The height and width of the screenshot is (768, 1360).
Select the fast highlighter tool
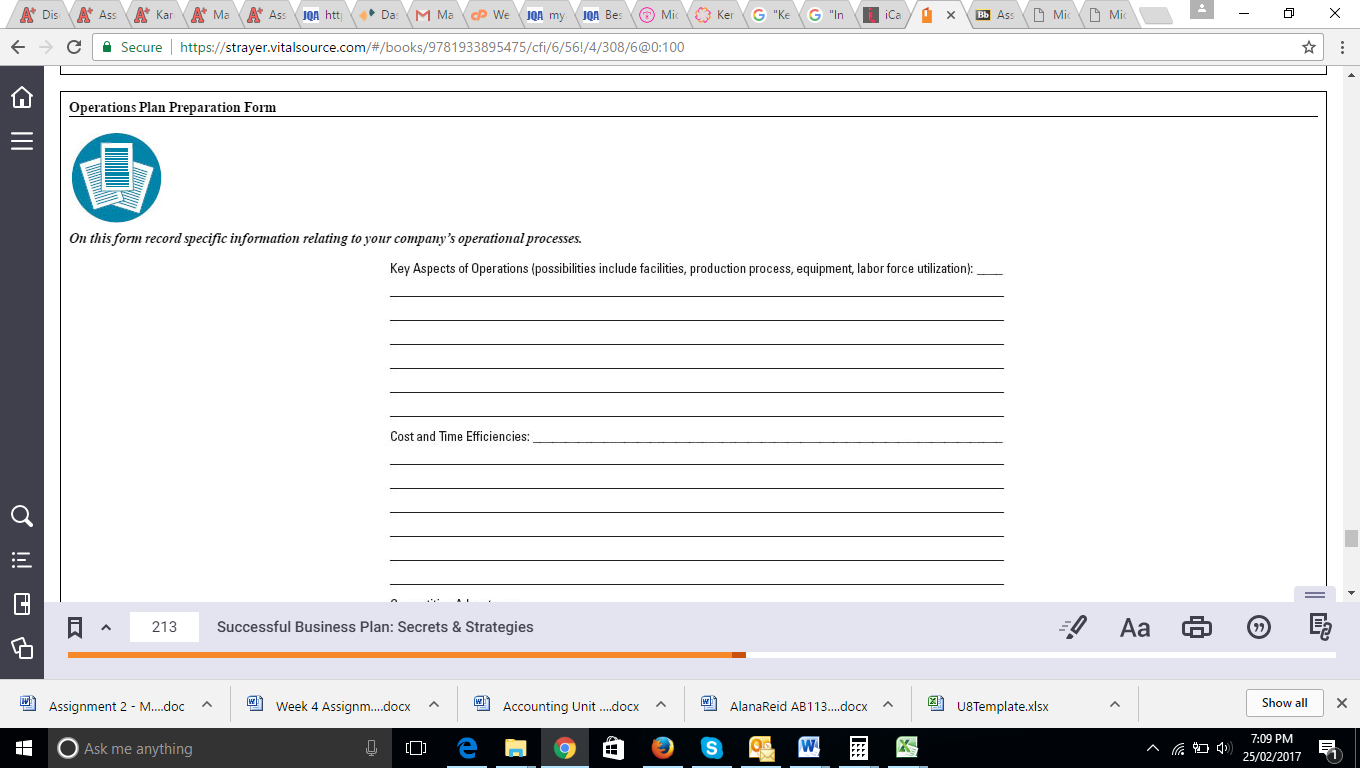coord(1073,627)
